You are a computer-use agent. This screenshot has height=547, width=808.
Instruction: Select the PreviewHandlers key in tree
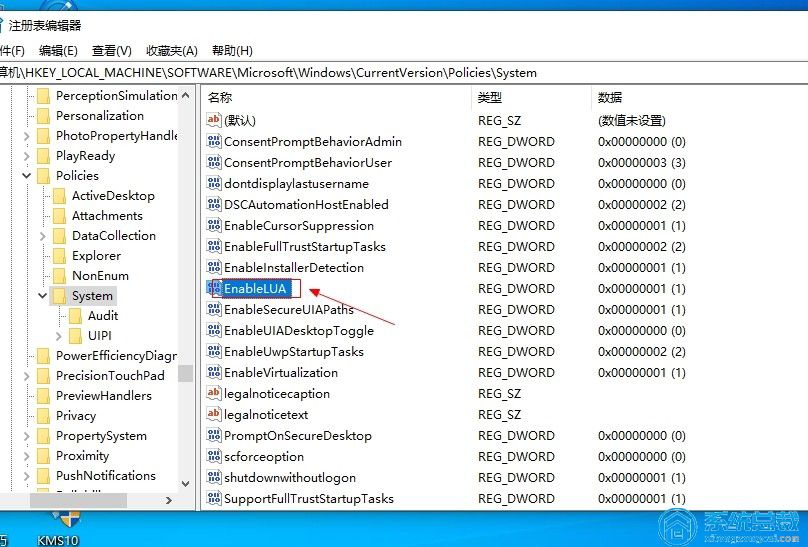click(x=104, y=396)
